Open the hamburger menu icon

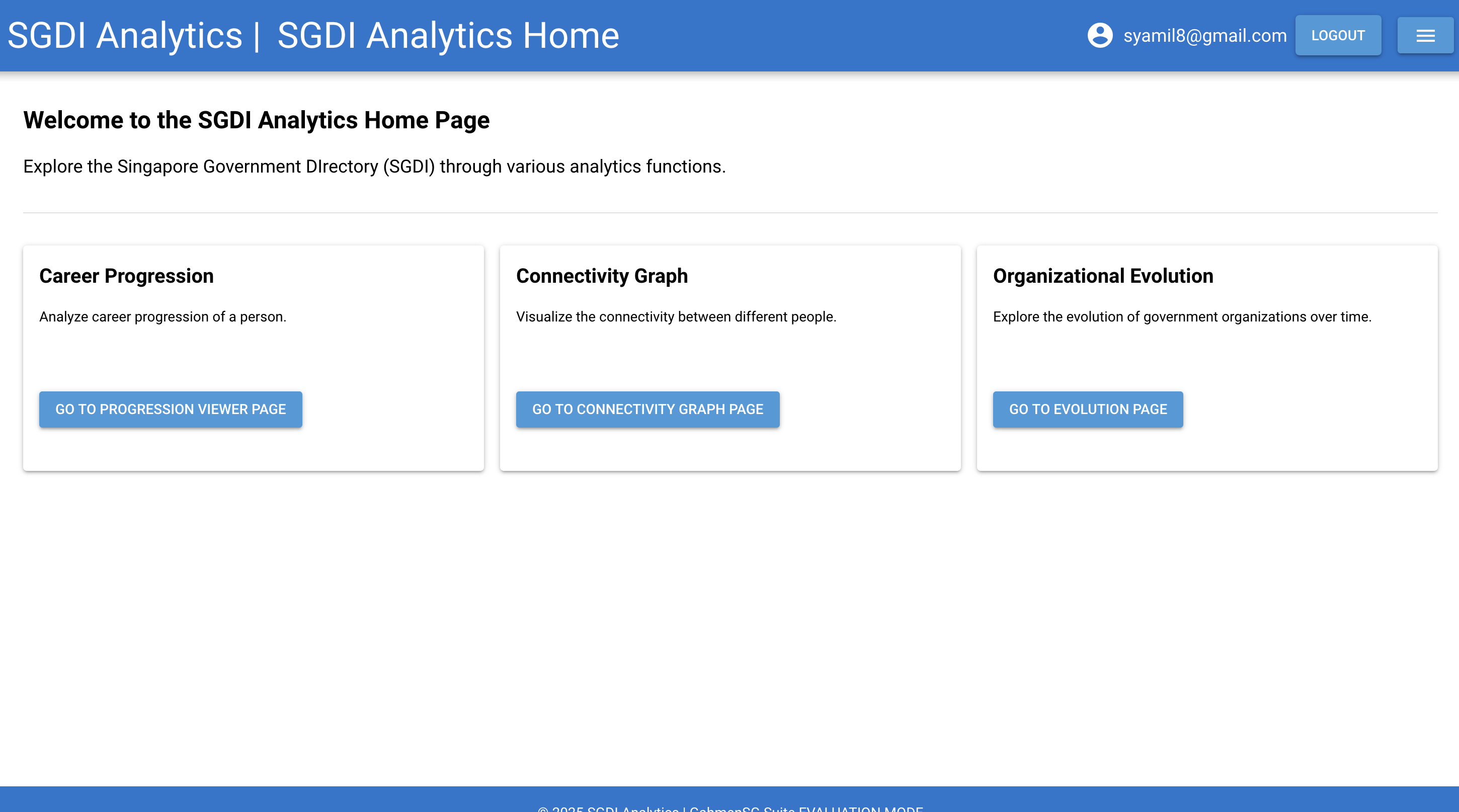click(1425, 36)
